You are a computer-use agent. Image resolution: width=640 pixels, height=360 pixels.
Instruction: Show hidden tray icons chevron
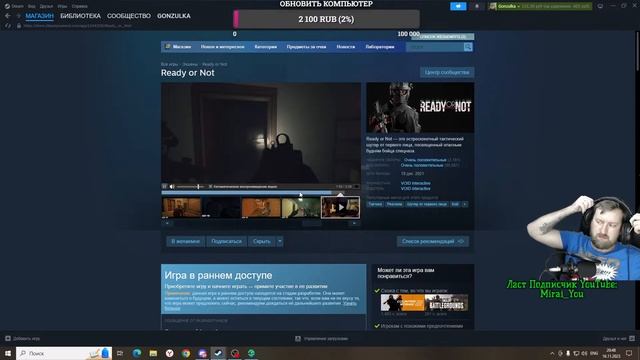(552, 353)
